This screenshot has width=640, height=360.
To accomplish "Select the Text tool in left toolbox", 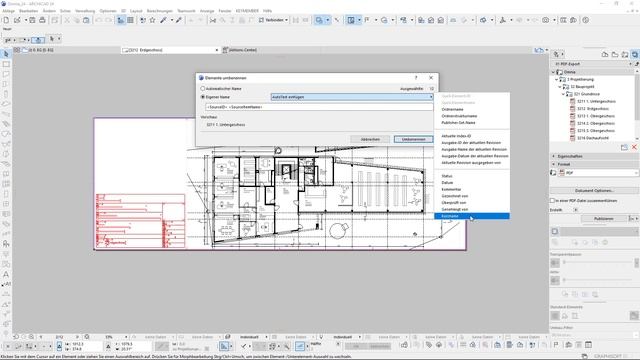I will coord(6,275).
